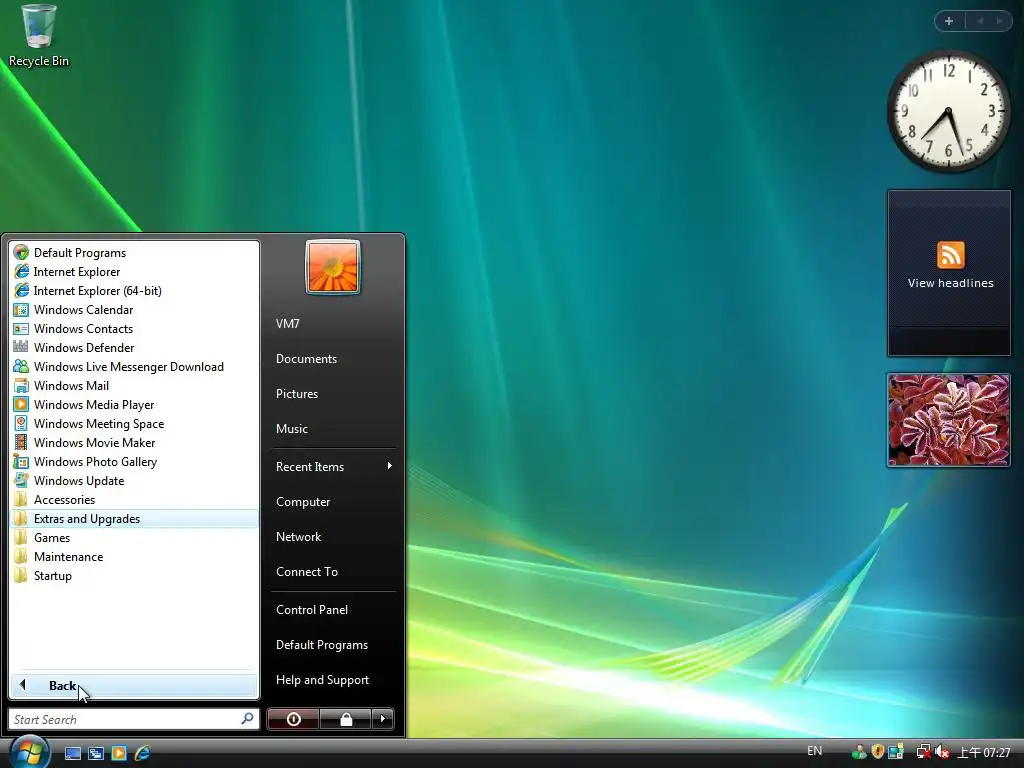Click the Windows Sidebar tray icon

coord(896,752)
